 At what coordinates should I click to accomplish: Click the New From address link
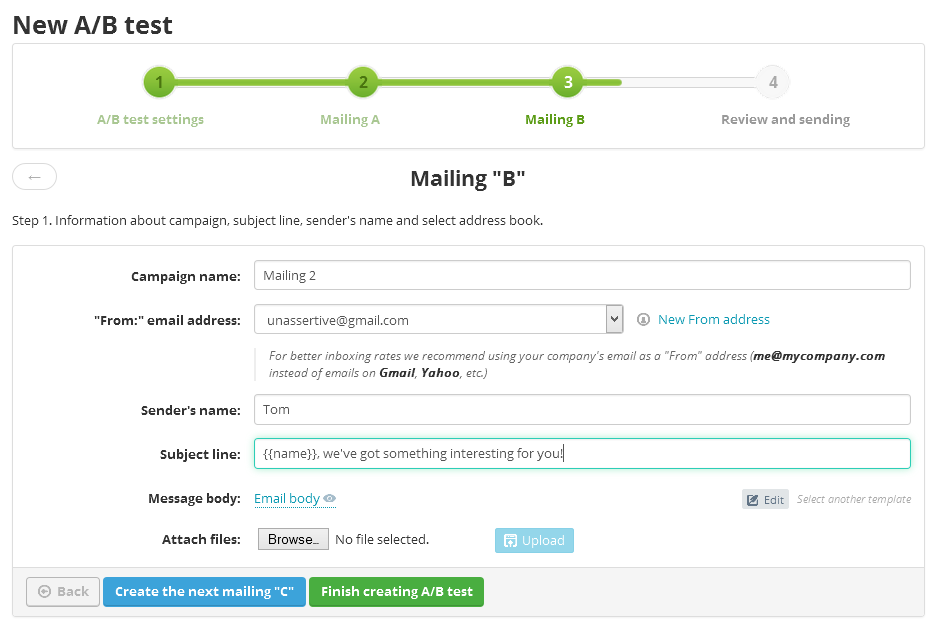click(714, 320)
